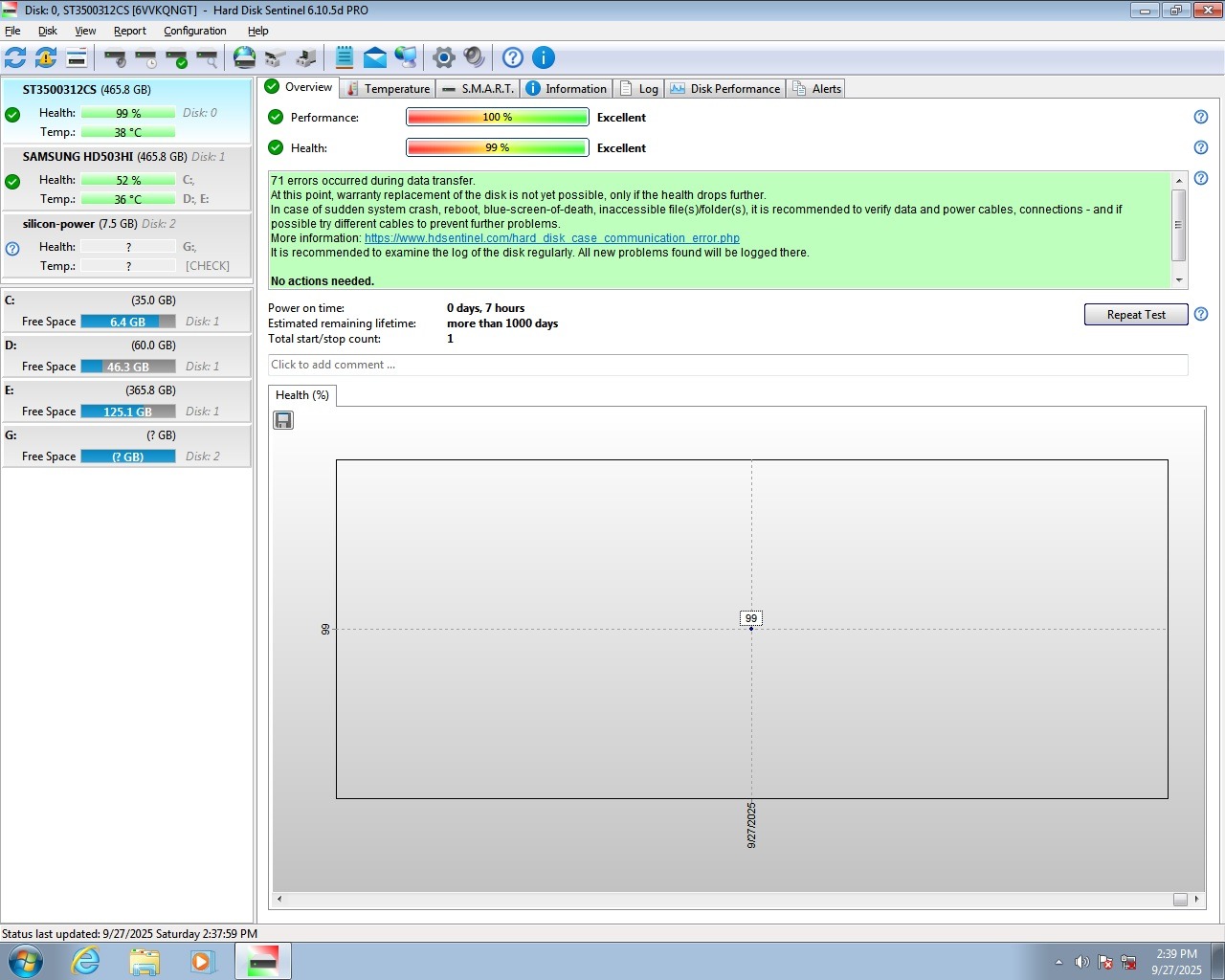Screen dimensions: 1225x980
Task: Open the gear configuration icon
Action: click(443, 57)
